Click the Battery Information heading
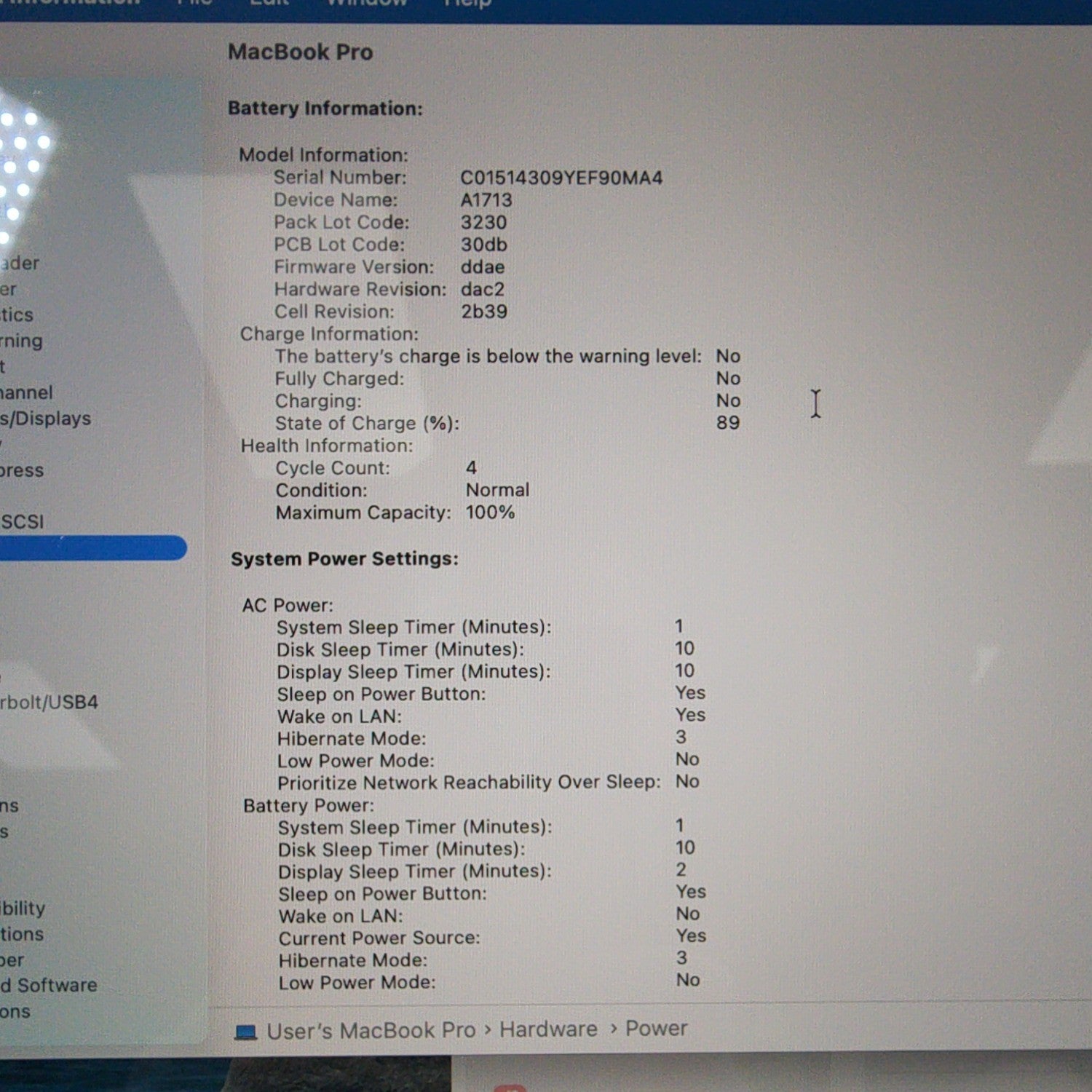 pos(325,108)
